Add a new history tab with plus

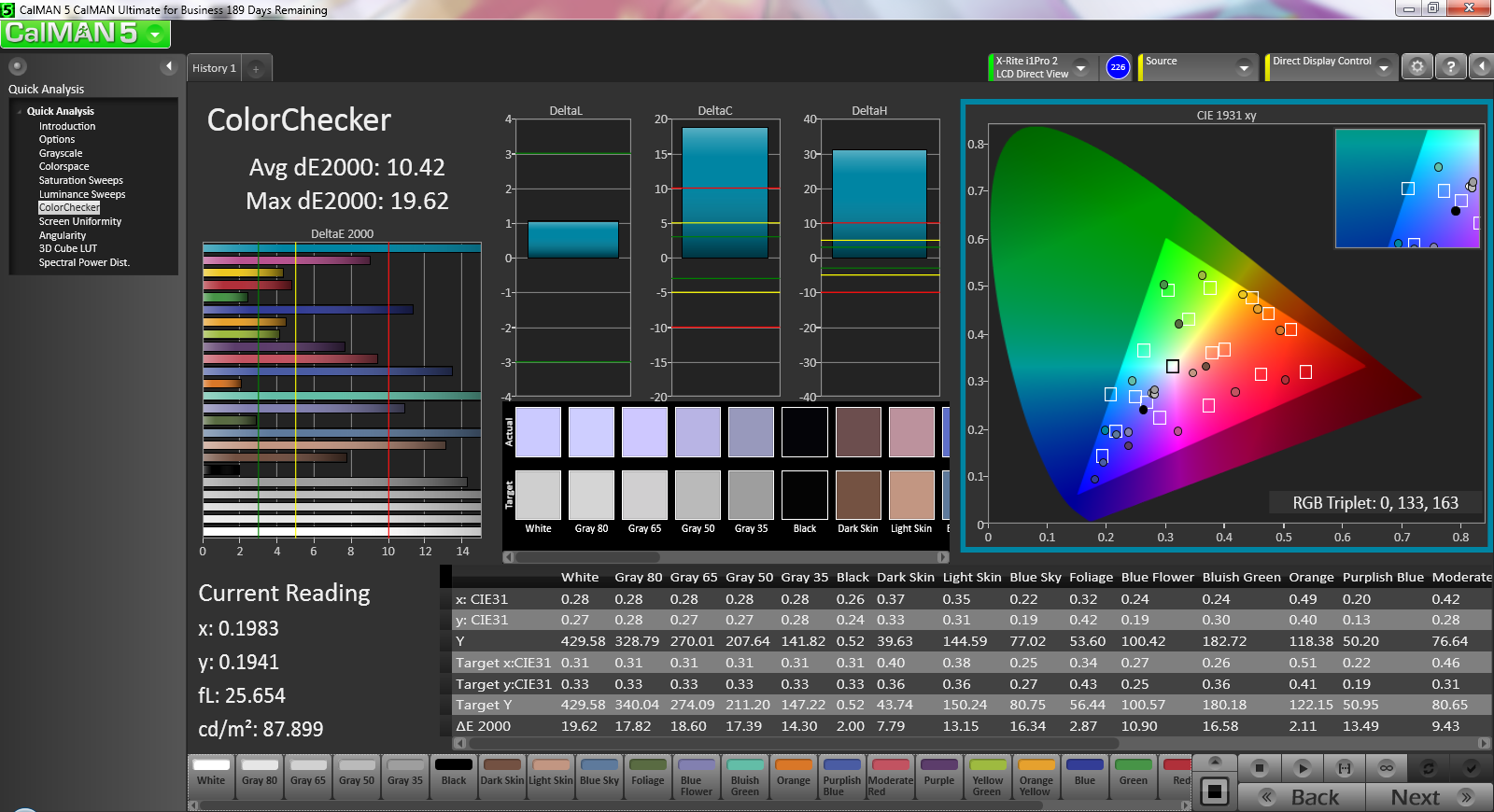click(256, 68)
